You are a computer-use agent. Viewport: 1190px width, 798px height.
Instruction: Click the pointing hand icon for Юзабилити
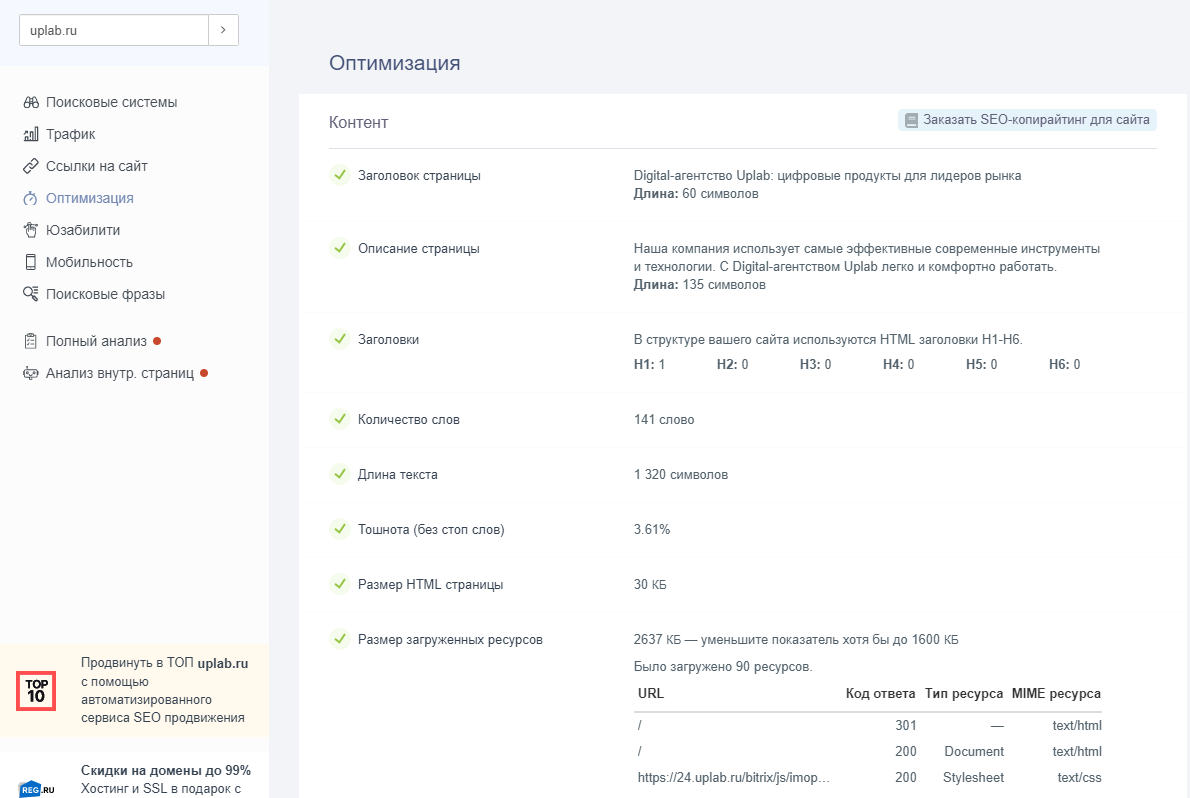point(30,229)
